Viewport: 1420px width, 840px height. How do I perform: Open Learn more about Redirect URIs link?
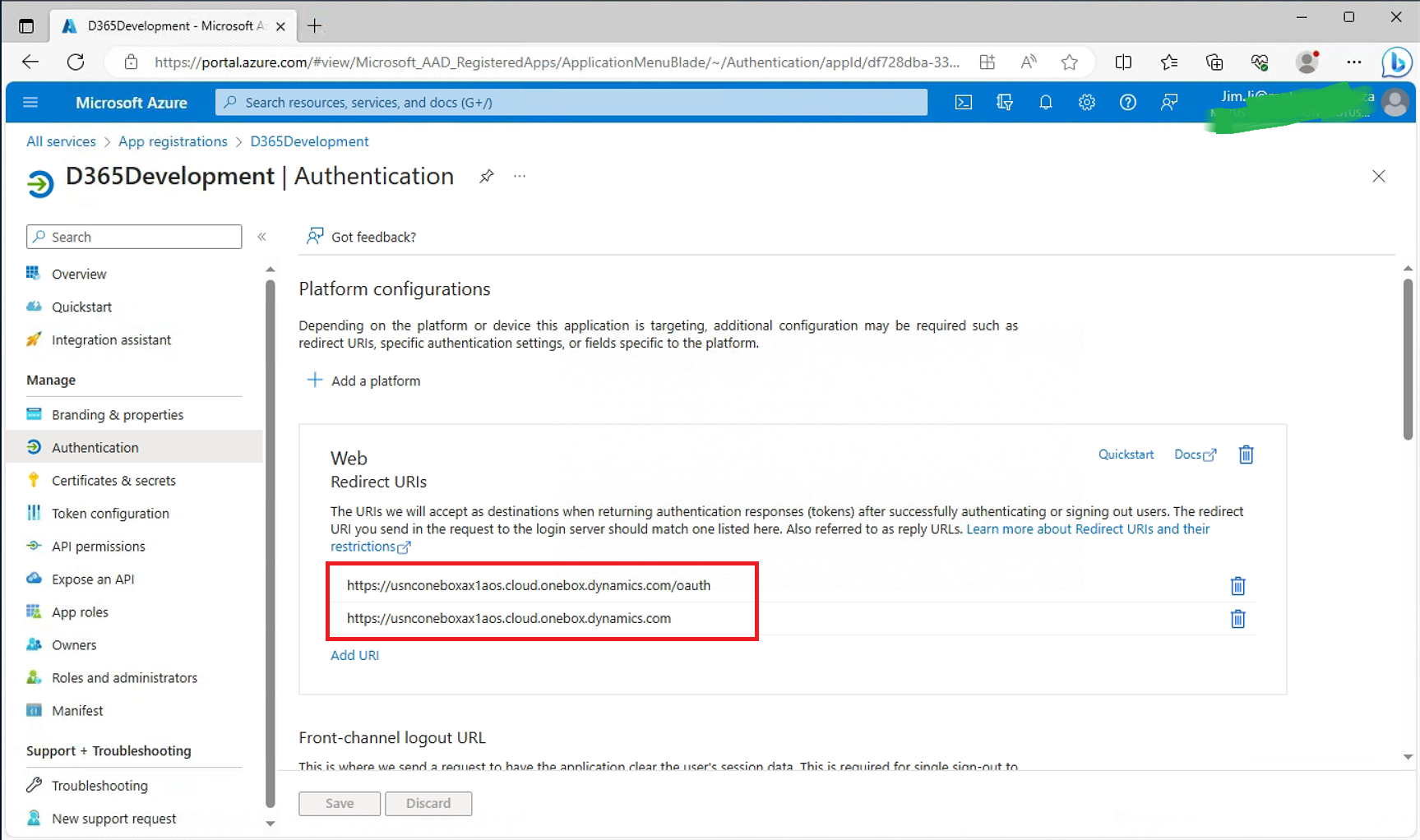(1088, 529)
